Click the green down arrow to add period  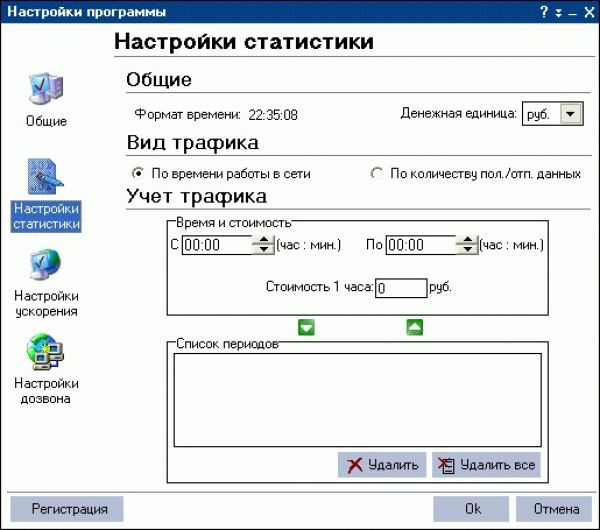coord(306,328)
